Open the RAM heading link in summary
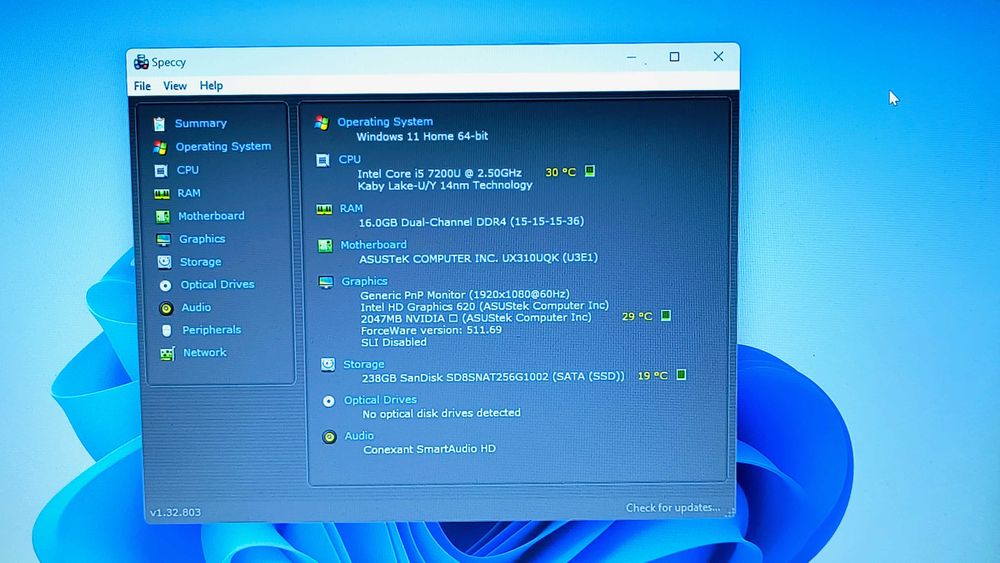Screen dimensions: 1000x563 [351, 208]
